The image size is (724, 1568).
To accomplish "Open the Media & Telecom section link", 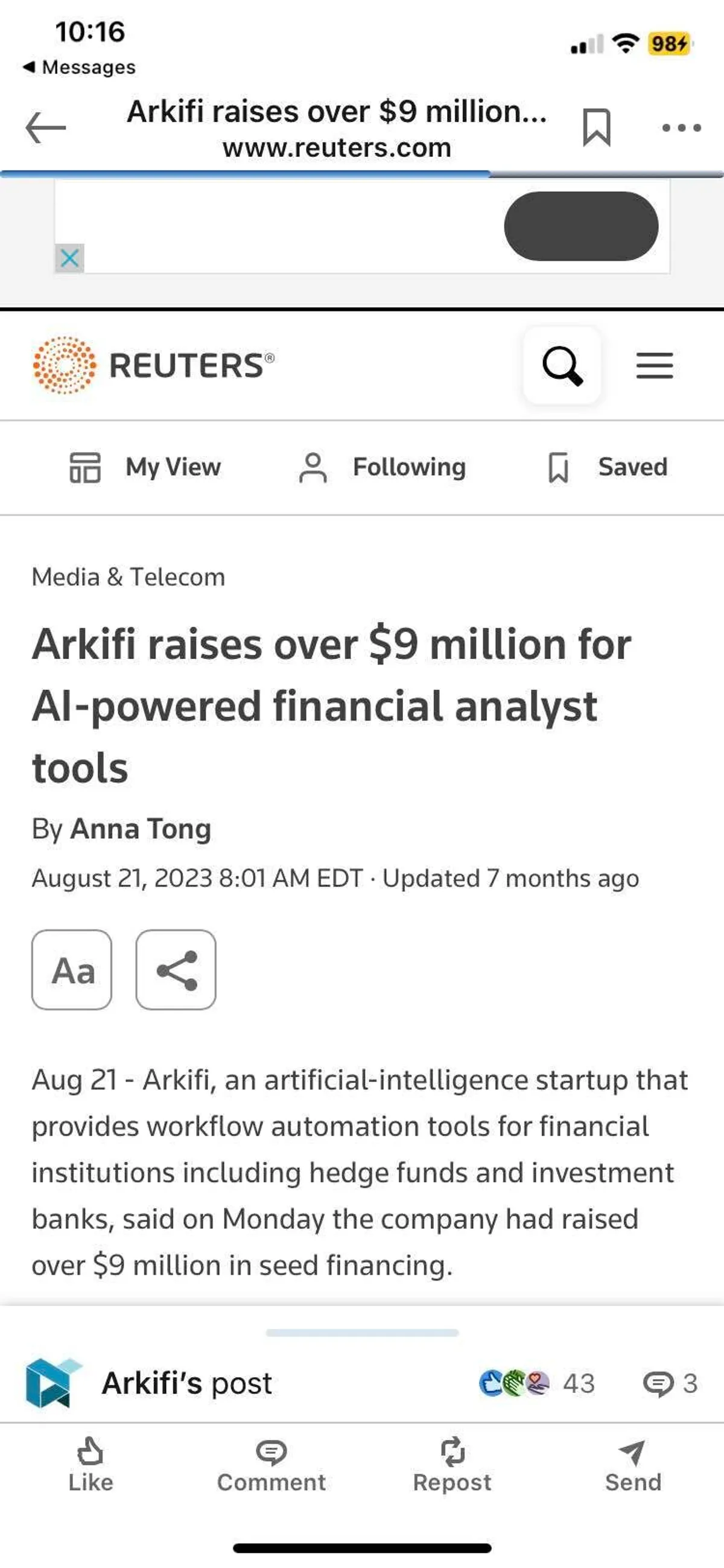I will [x=129, y=577].
